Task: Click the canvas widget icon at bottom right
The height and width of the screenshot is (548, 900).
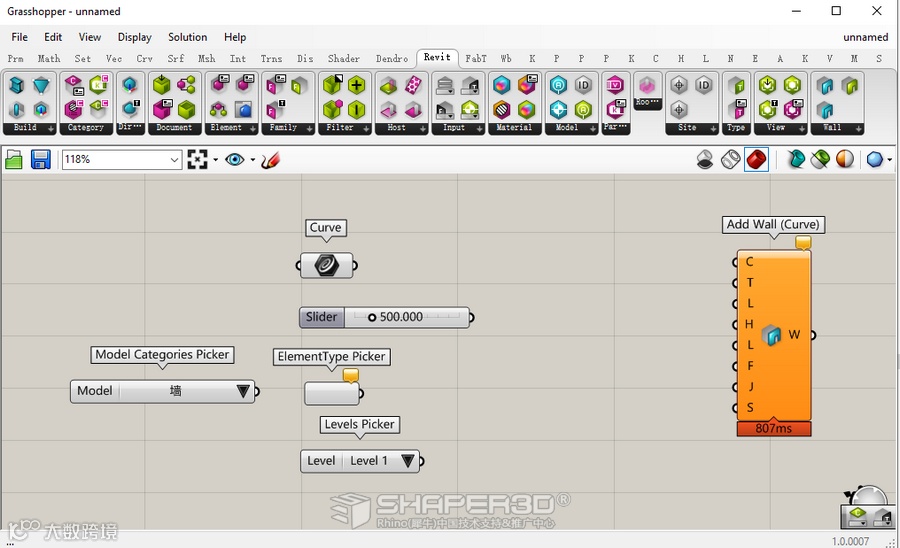Action: coord(868,508)
